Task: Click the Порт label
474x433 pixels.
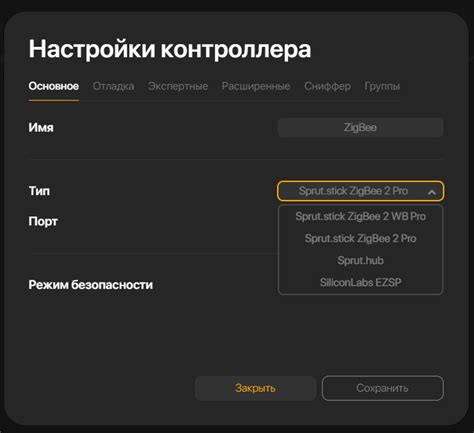Action: 43,222
